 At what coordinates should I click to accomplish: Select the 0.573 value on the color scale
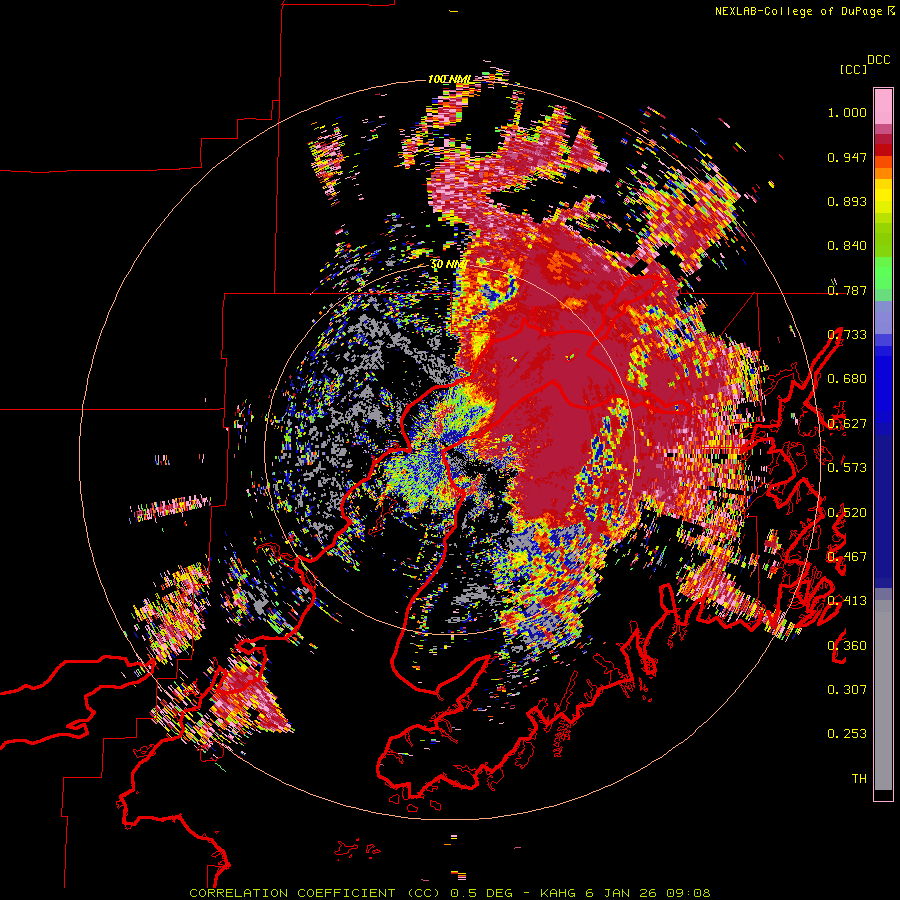click(x=847, y=467)
